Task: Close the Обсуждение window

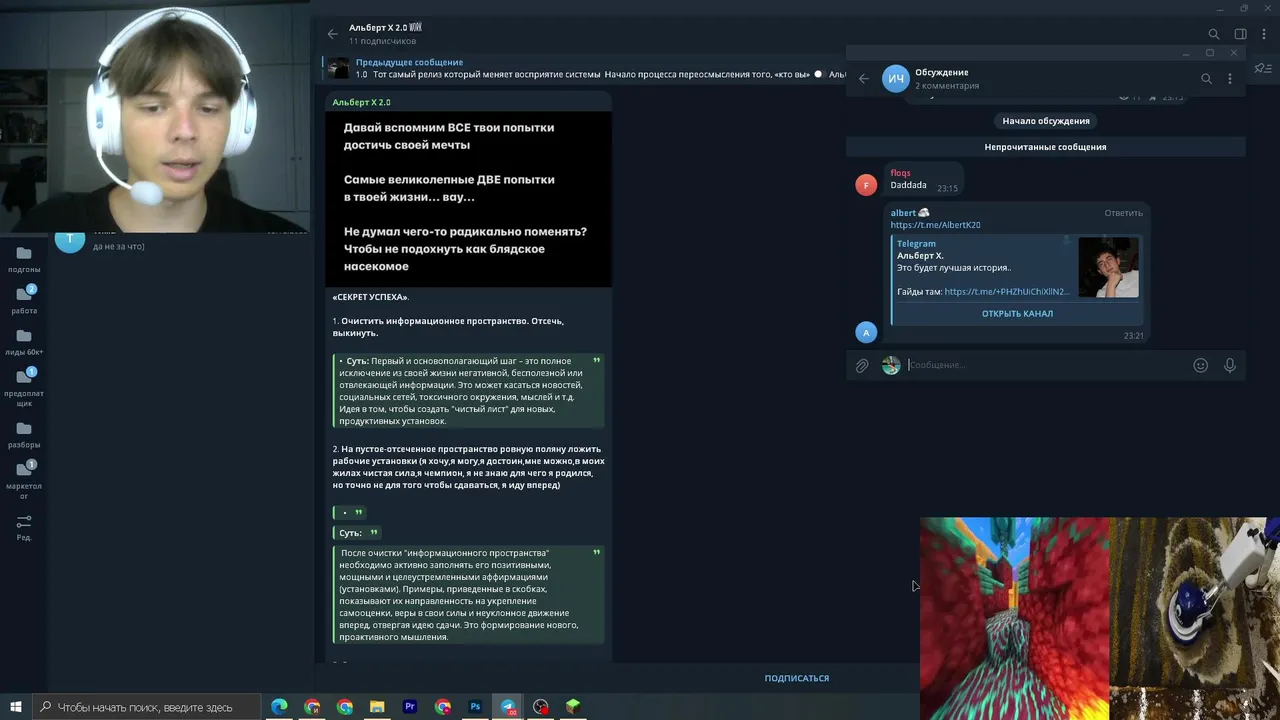Action: [x=1234, y=53]
